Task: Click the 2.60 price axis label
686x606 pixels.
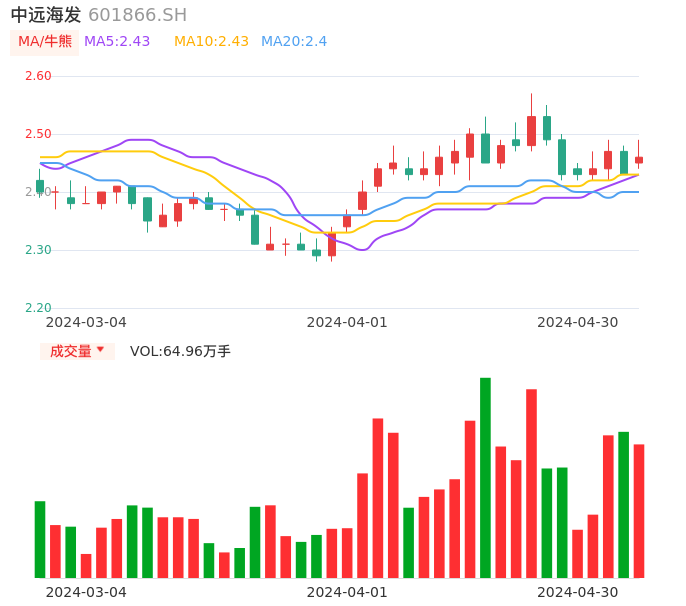Action: tap(38, 76)
